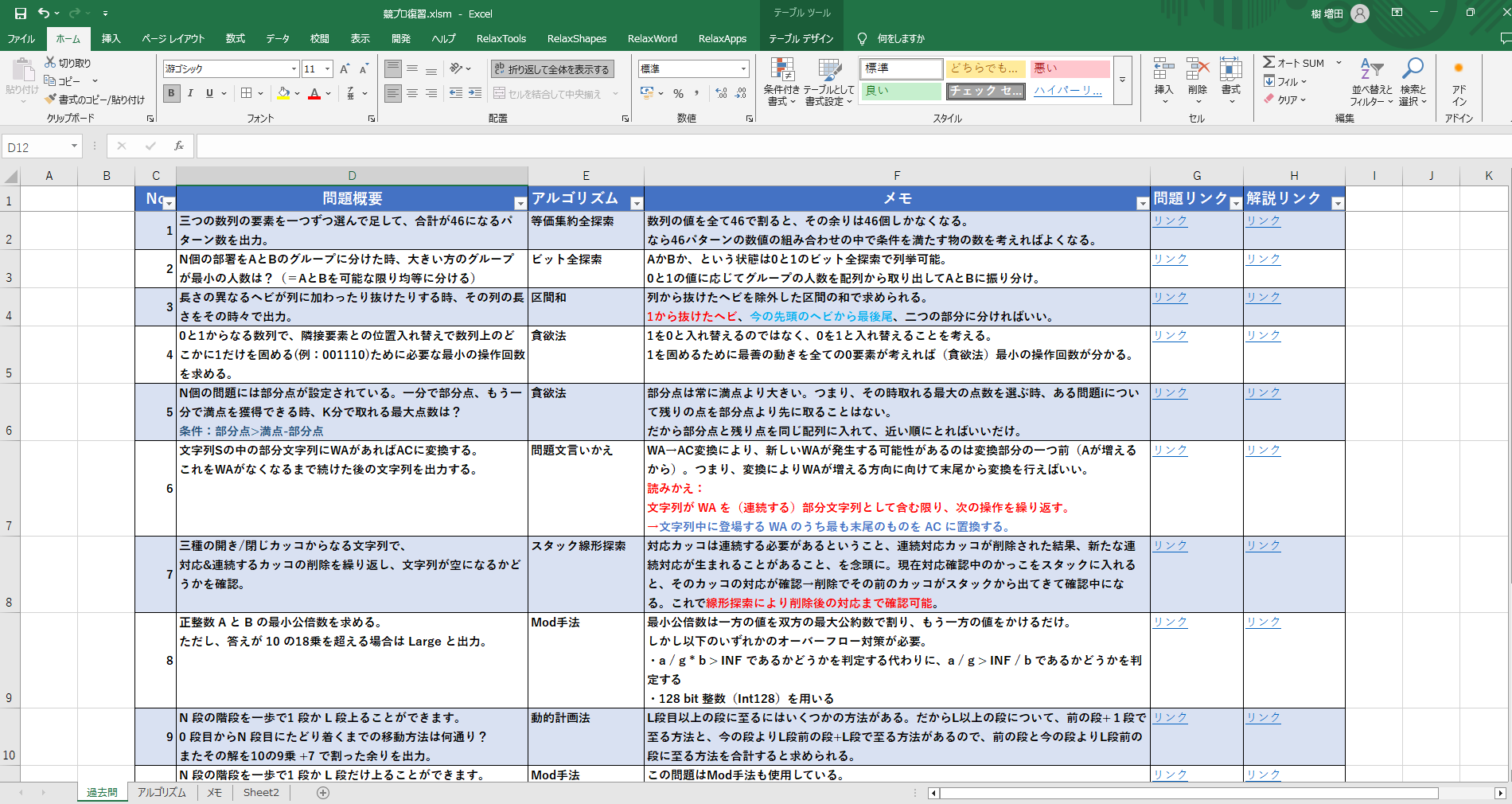Toggle wrap text (折り返して全体を表示する)
Image resolution: width=1512 pixels, height=804 pixels.
click(551, 69)
